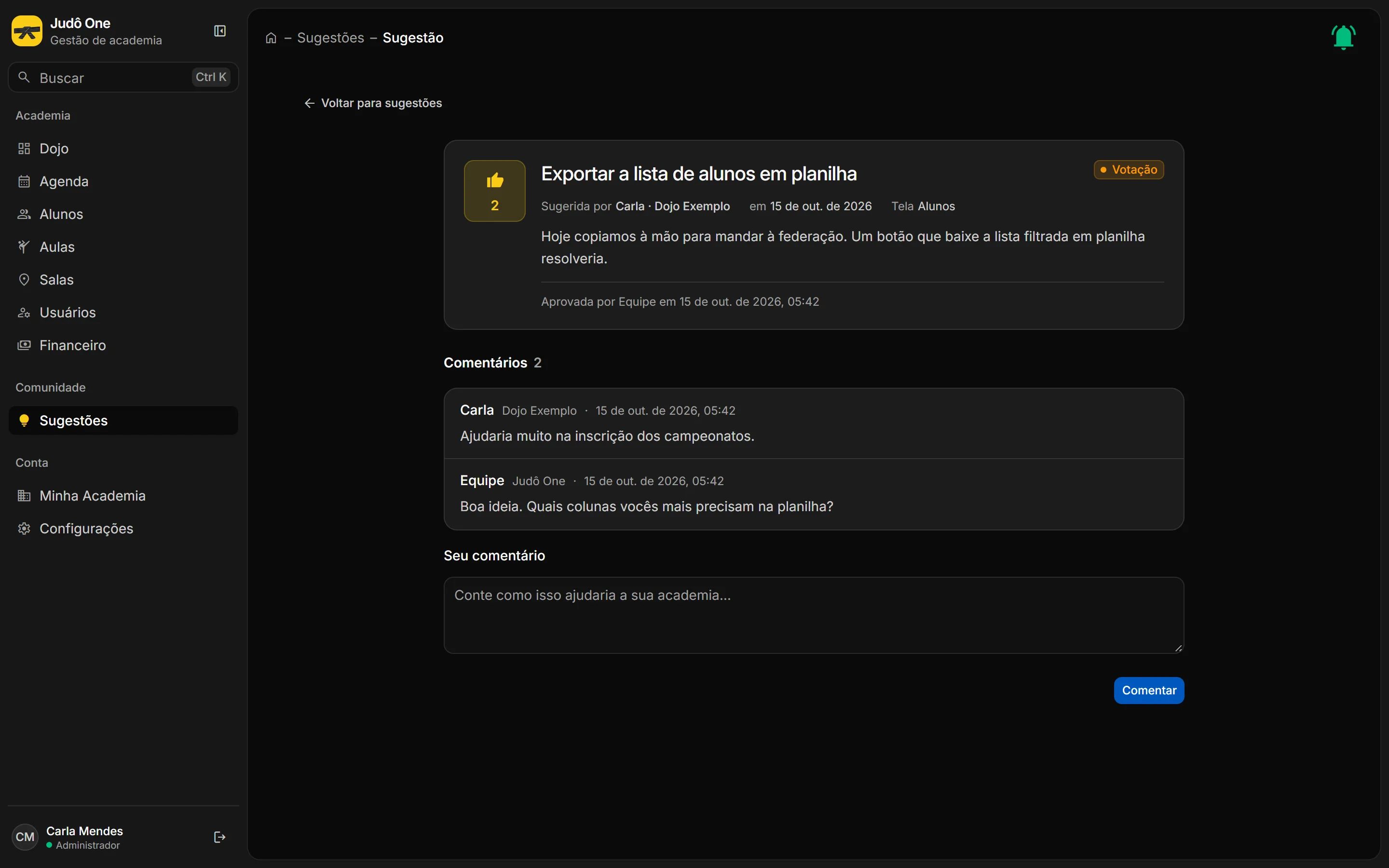Click Voltar para sugestões link
The height and width of the screenshot is (868, 1389).
pyautogui.click(x=373, y=103)
